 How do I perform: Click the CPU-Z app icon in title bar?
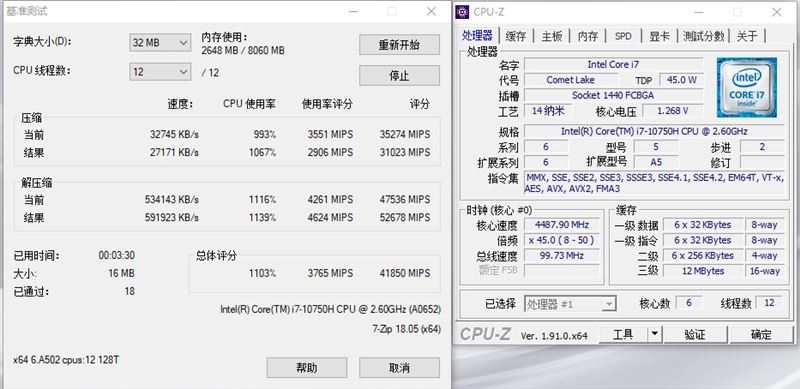(462, 12)
